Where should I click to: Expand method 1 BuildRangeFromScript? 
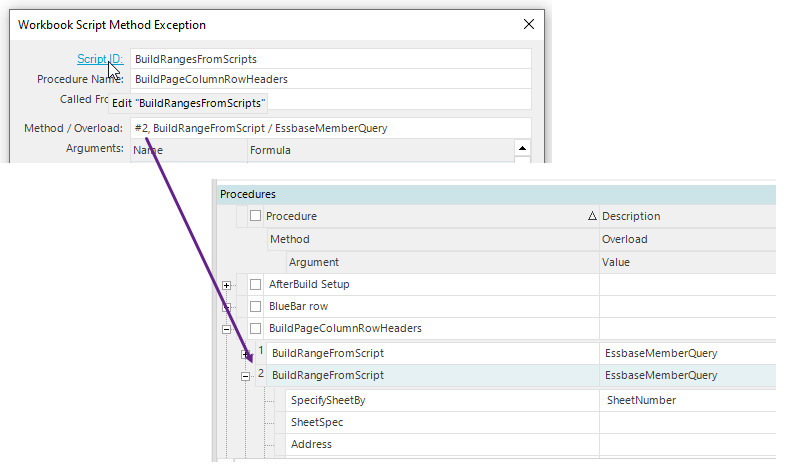(x=246, y=355)
